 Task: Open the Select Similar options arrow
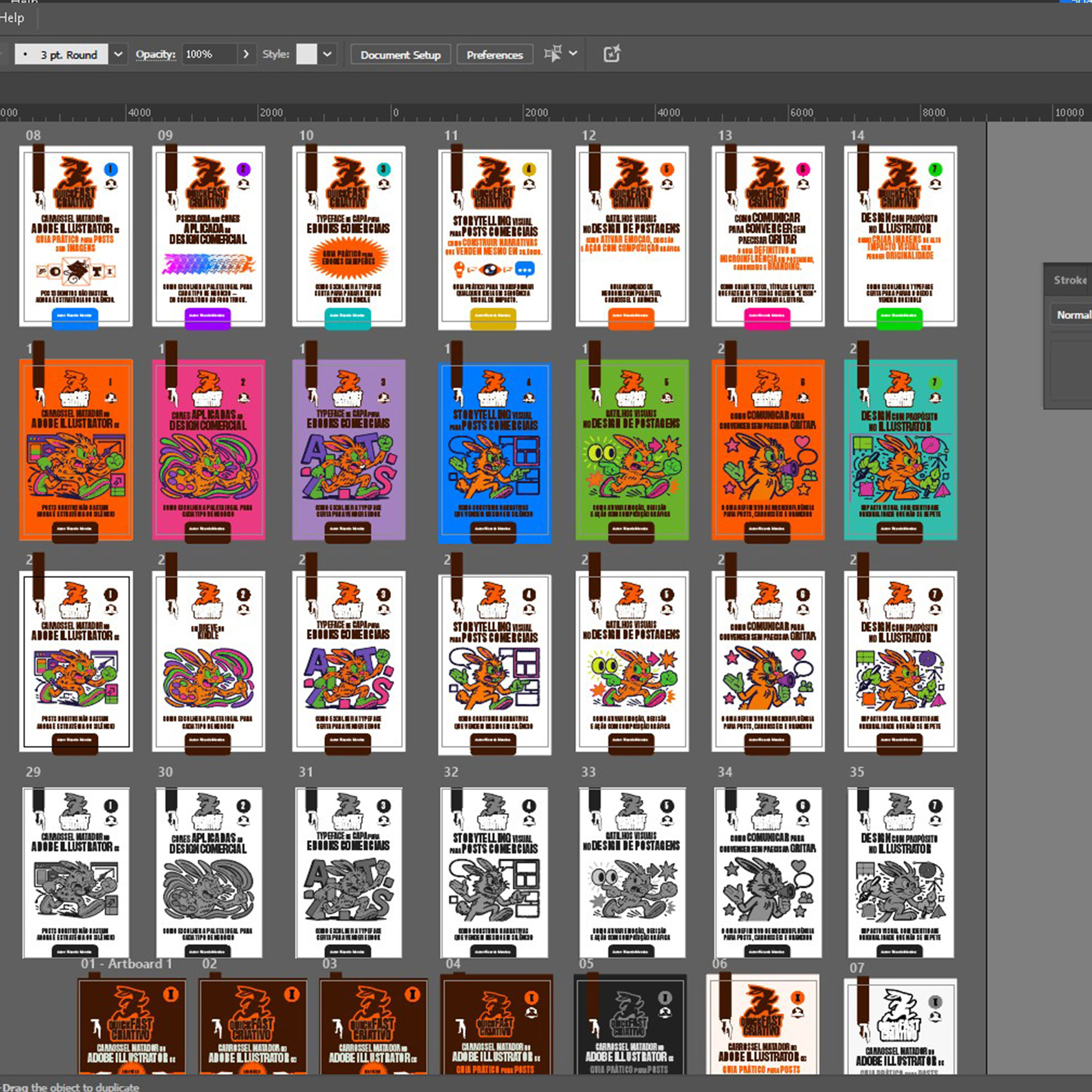tap(573, 54)
